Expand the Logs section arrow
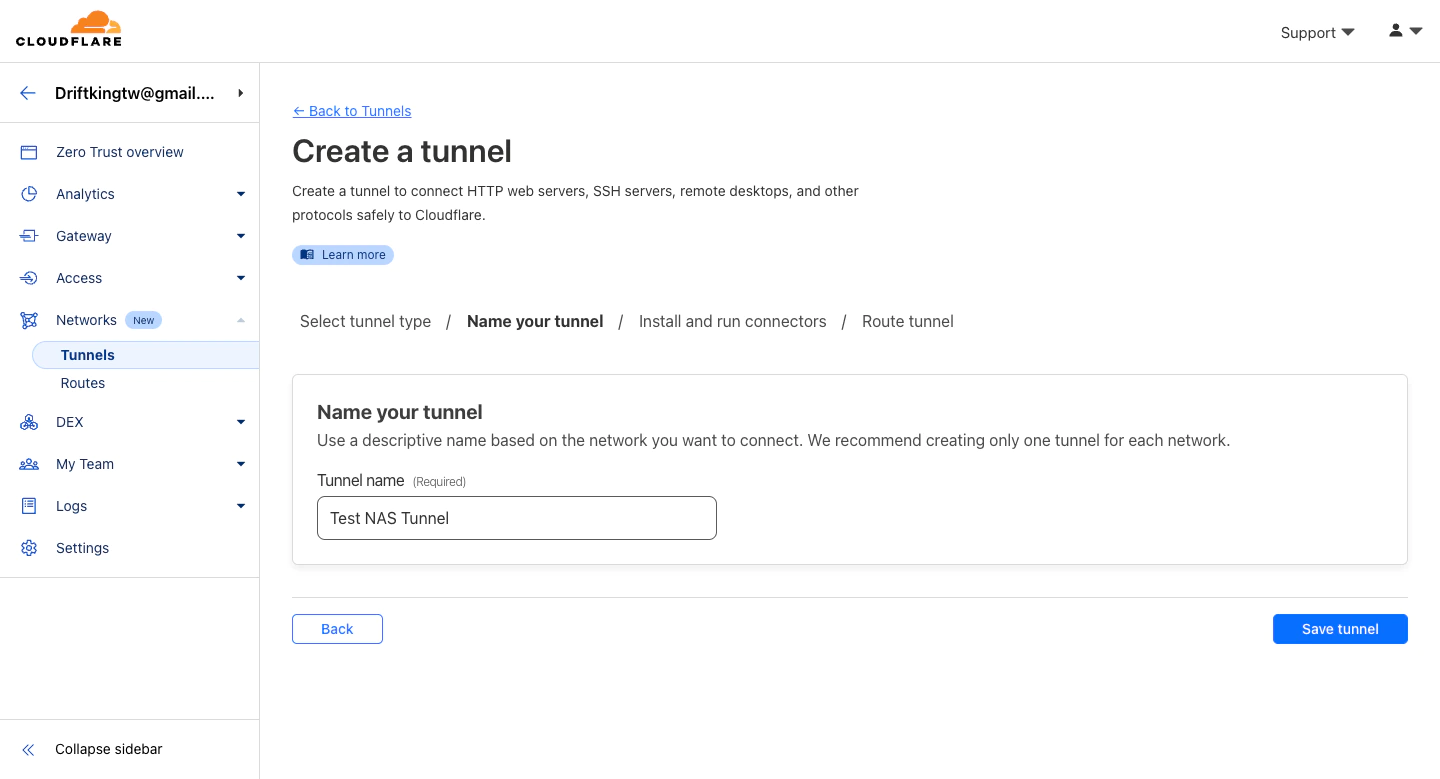The height and width of the screenshot is (779, 1440). [241, 506]
